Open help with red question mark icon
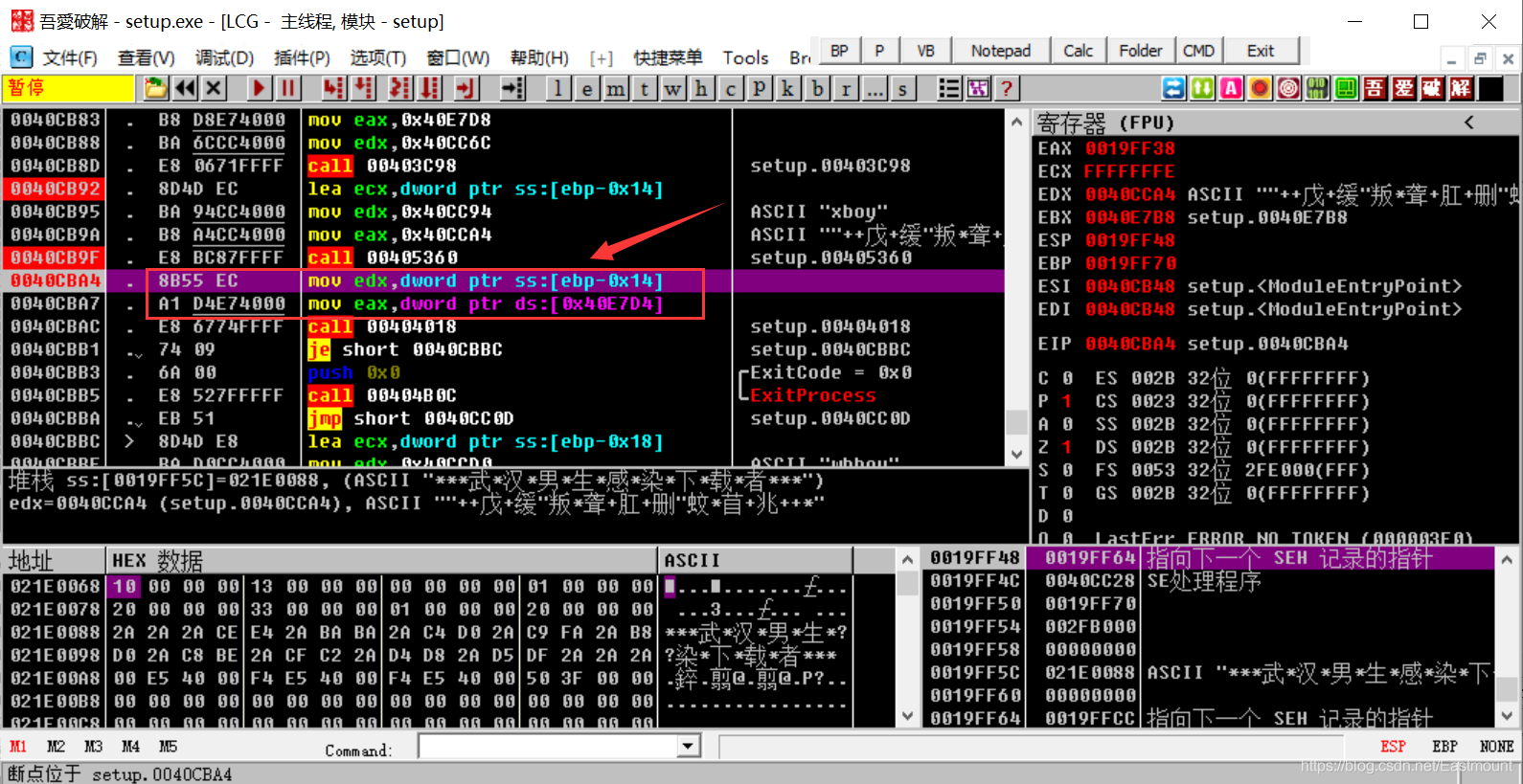The width and height of the screenshot is (1523, 784). click(1007, 89)
